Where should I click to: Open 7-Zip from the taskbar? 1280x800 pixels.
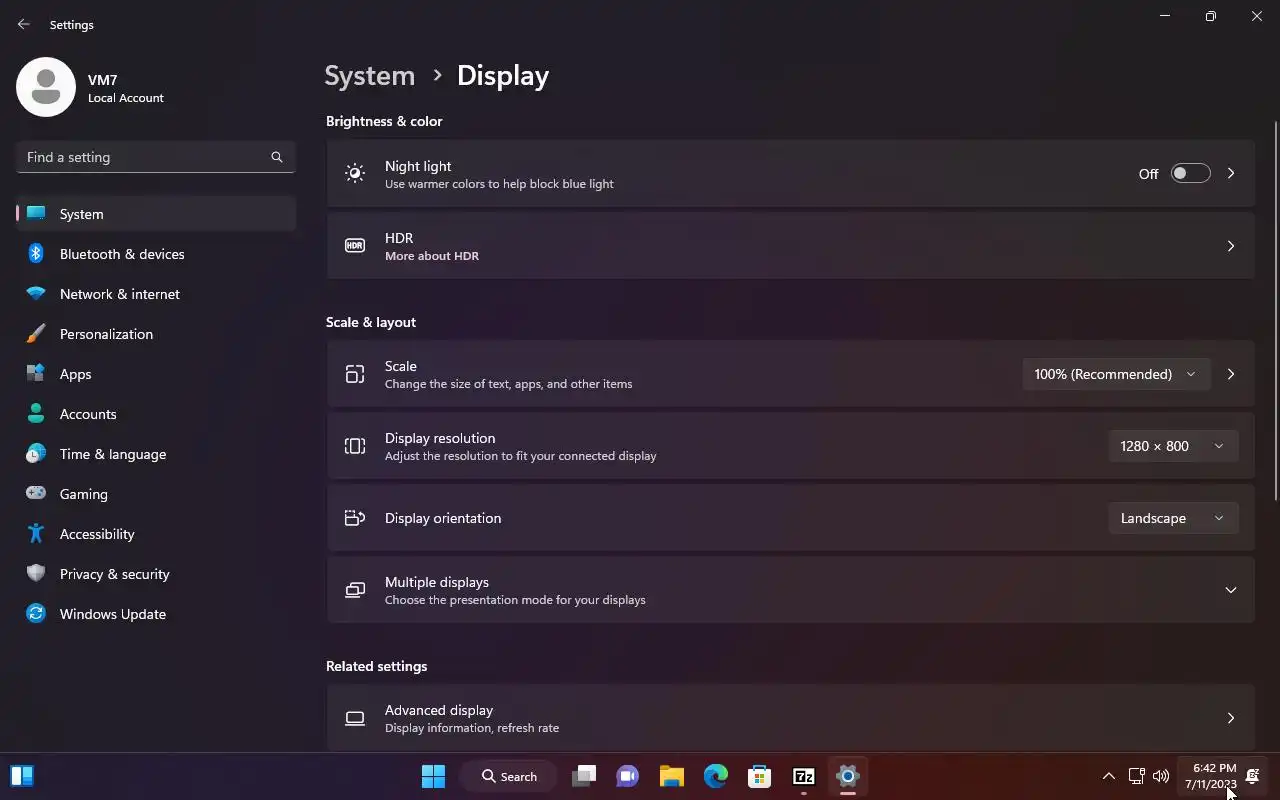(804, 776)
